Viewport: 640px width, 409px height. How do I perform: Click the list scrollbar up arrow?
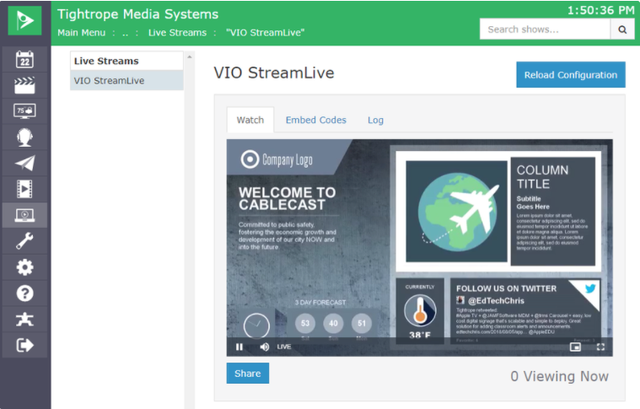click(189, 57)
